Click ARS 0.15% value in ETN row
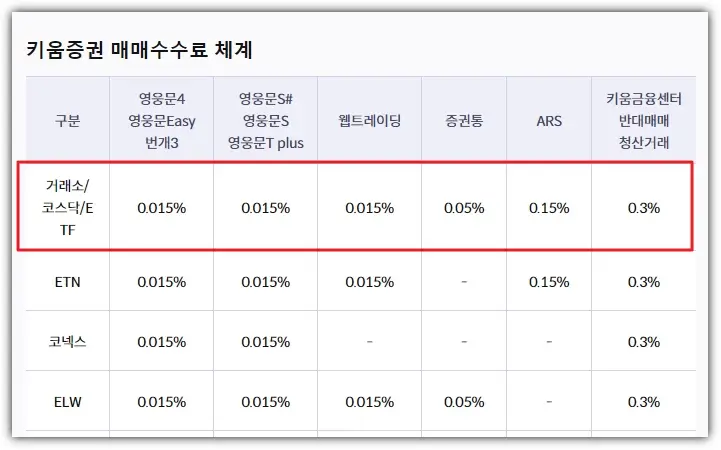This screenshot has width=721, height=450. tap(549, 282)
